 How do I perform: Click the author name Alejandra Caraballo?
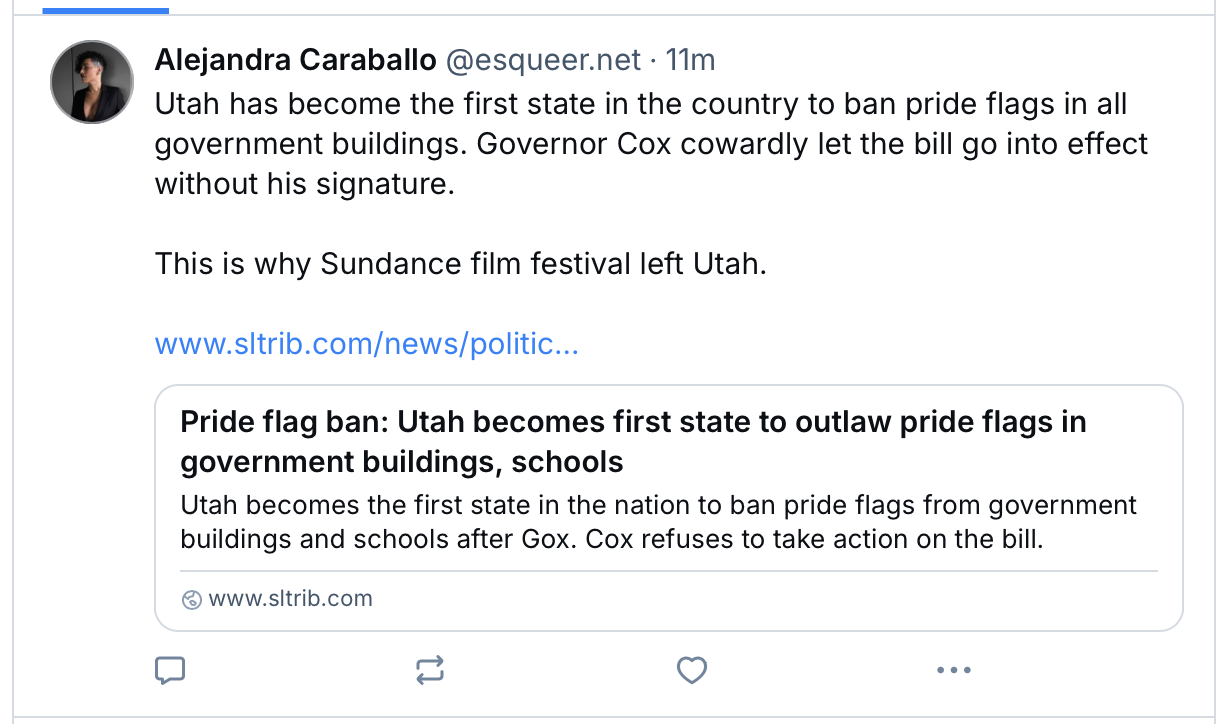(x=295, y=61)
